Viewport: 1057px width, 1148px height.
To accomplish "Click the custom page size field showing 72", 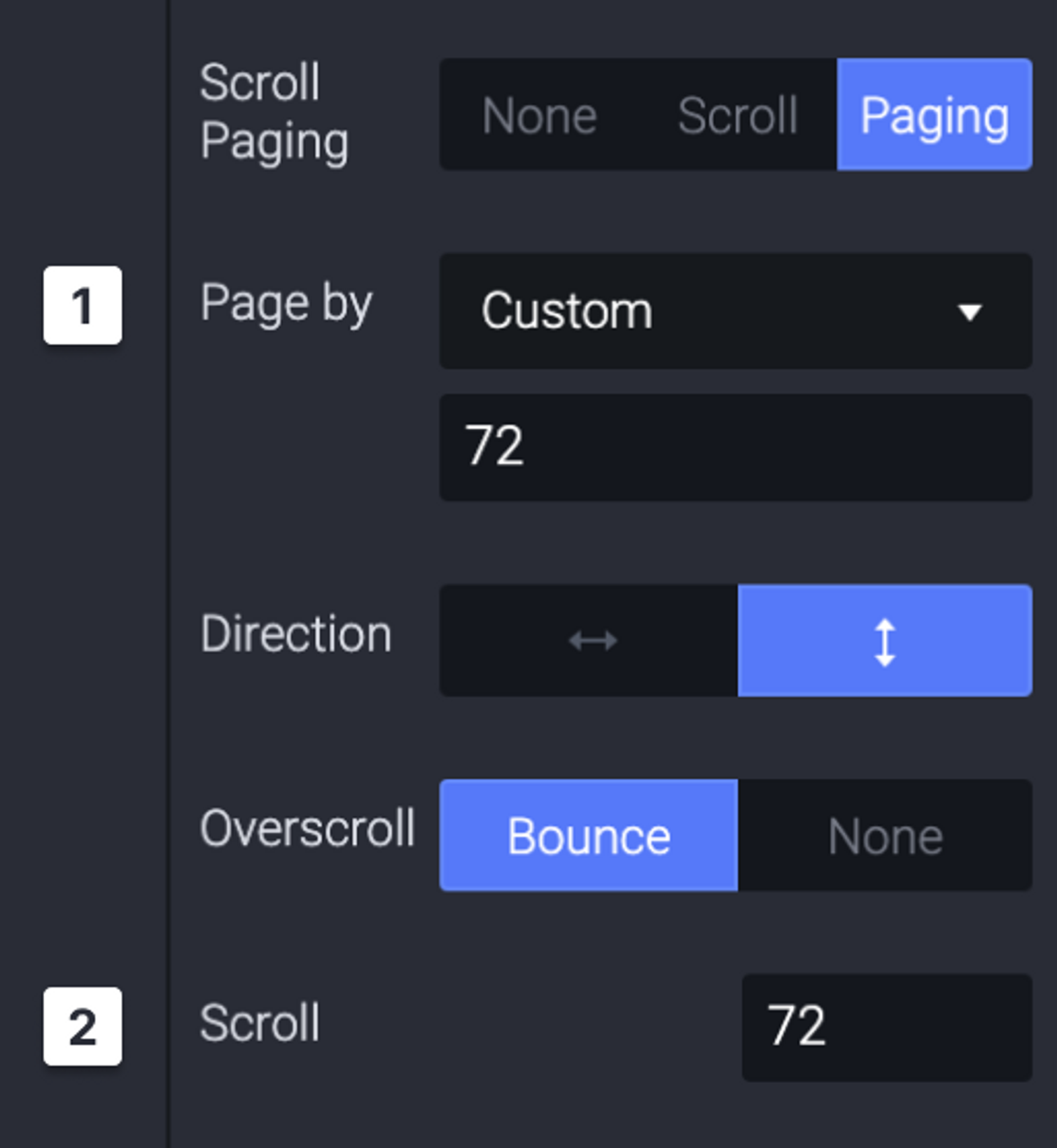I will (x=736, y=447).
